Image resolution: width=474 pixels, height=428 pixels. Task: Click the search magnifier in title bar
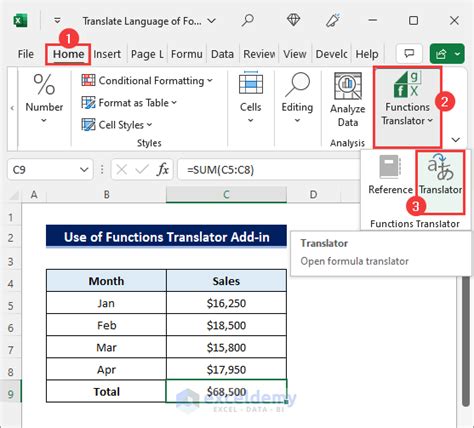248,21
